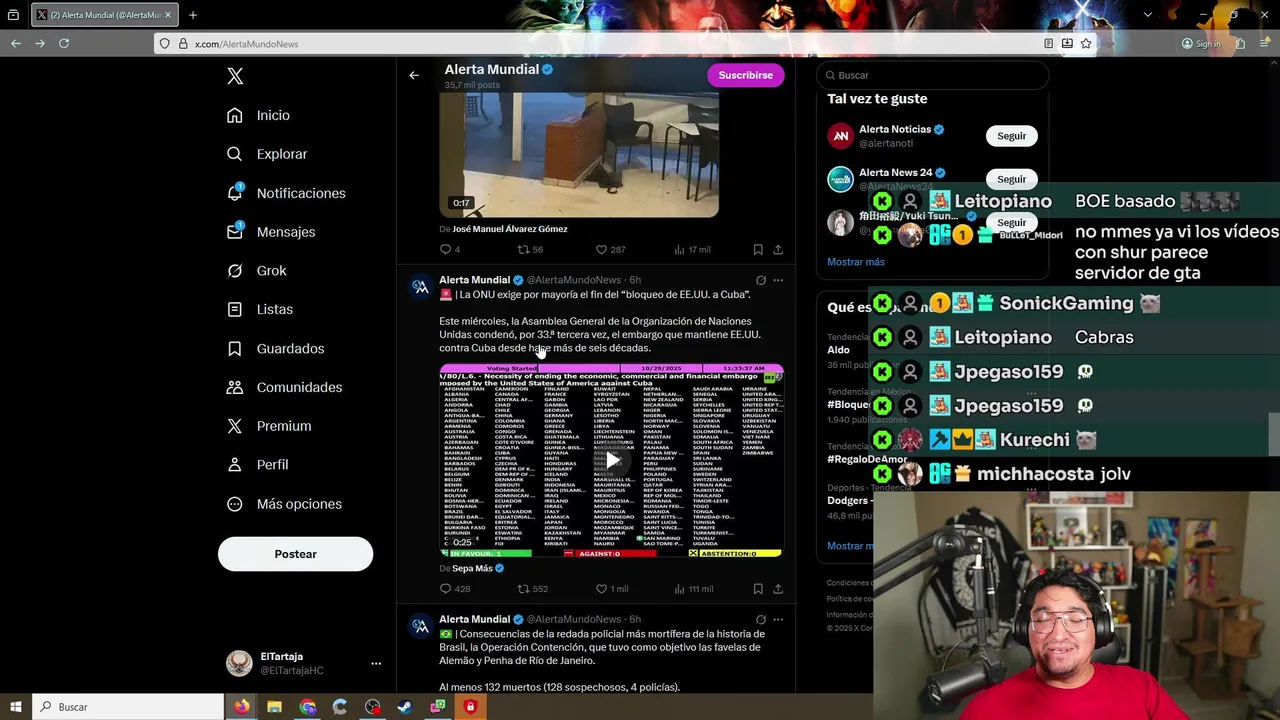Reload the page in the browser
Viewport: 1280px width, 720px height.
click(64, 43)
